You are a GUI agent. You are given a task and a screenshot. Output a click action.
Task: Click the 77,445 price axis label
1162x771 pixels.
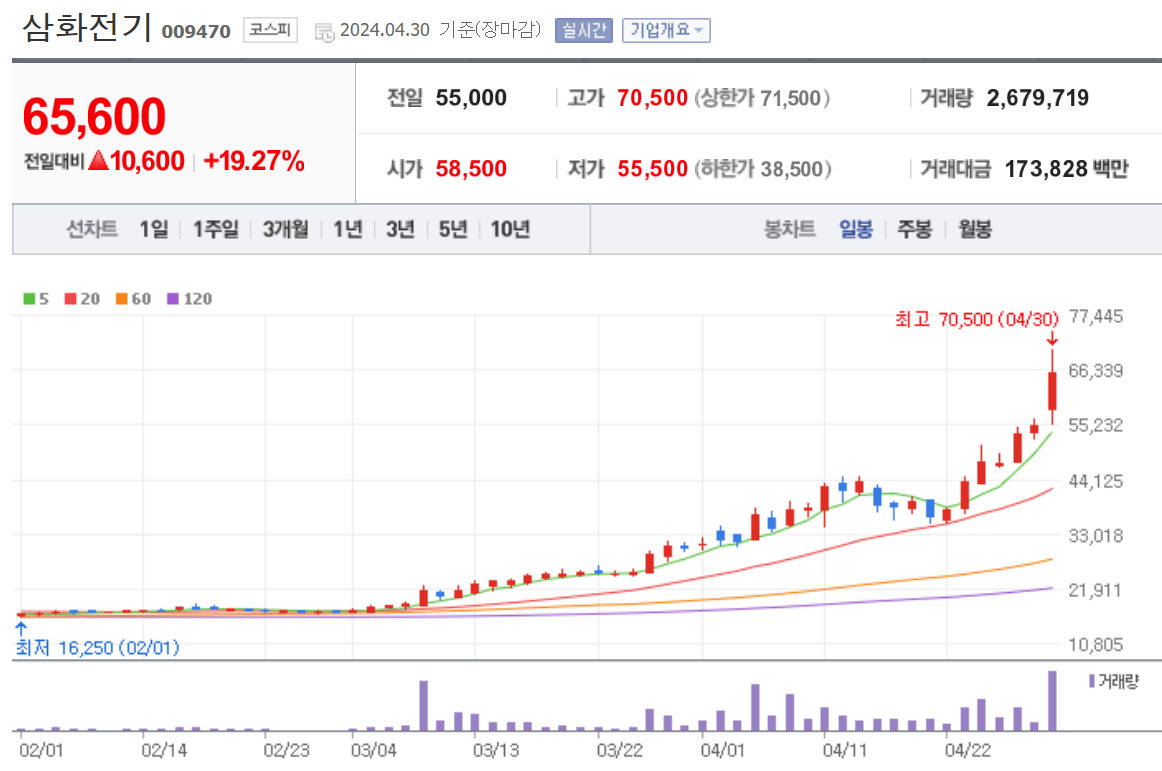pyautogui.click(x=1096, y=317)
